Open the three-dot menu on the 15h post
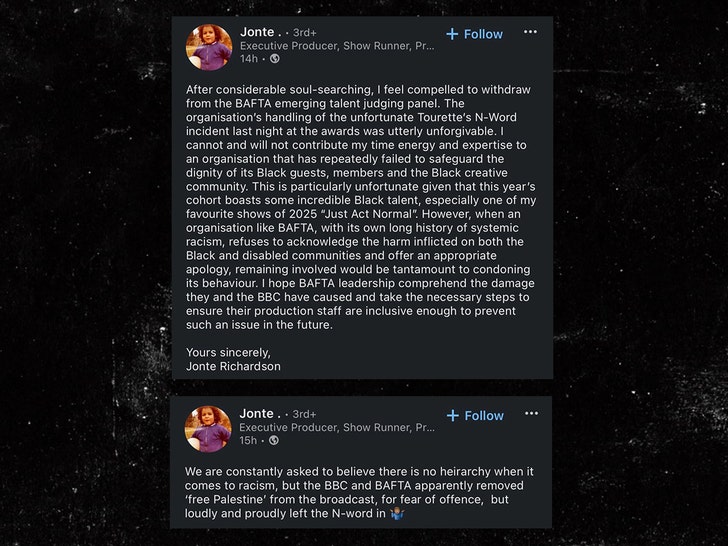 point(530,415)
